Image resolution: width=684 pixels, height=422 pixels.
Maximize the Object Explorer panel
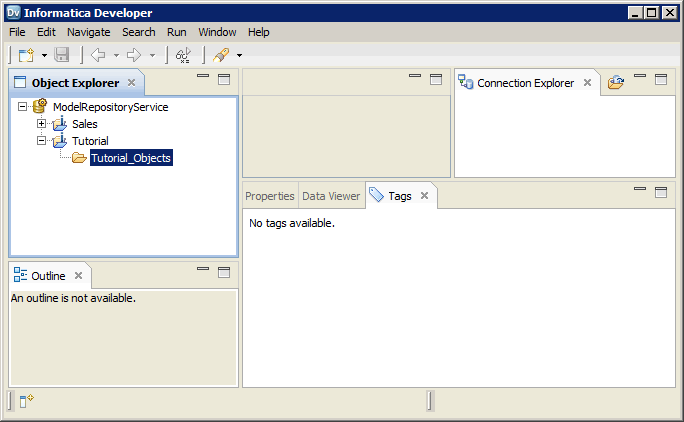(224, 79)
